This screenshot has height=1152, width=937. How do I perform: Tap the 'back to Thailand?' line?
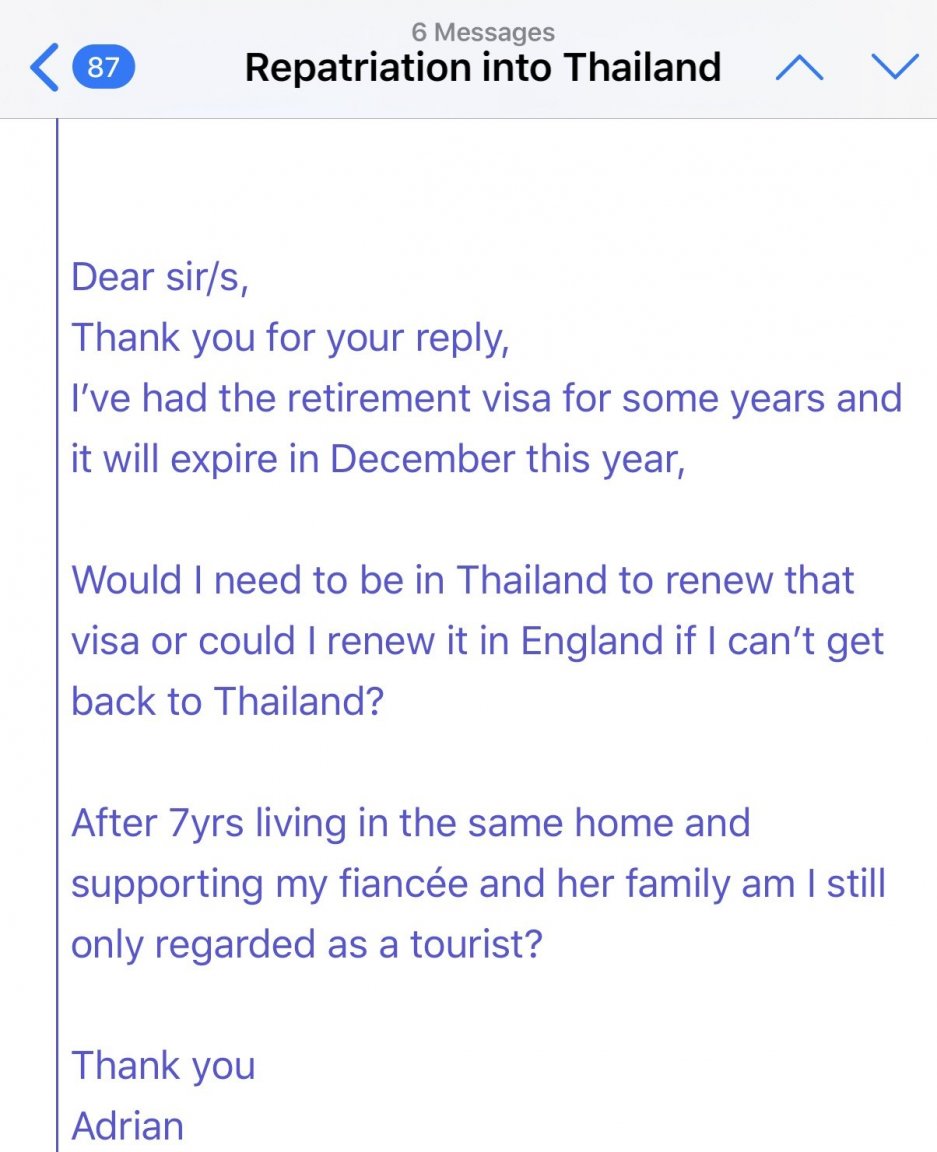coord(228,701)
